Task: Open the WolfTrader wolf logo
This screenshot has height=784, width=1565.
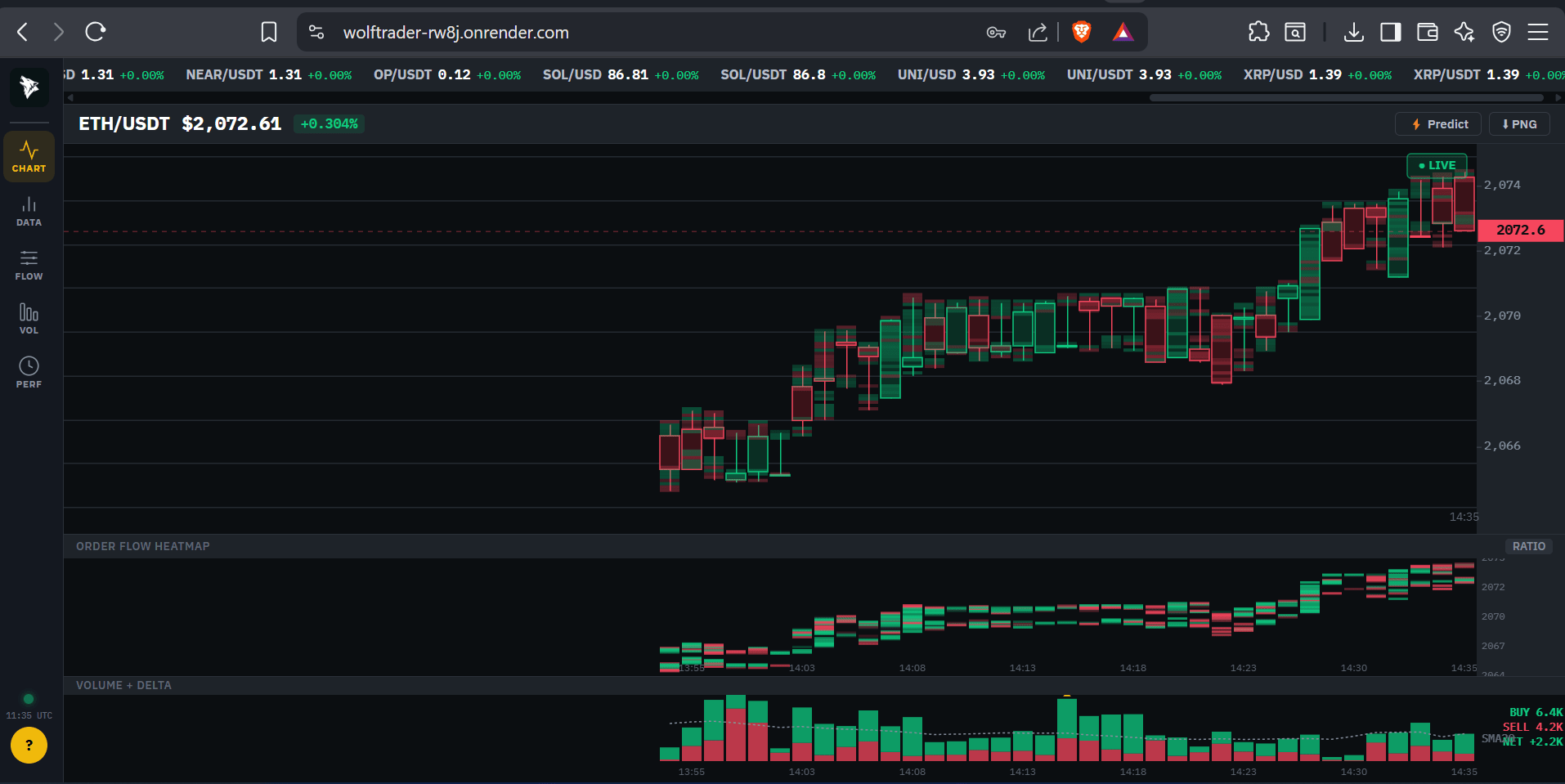Action: tap(29, 87)
